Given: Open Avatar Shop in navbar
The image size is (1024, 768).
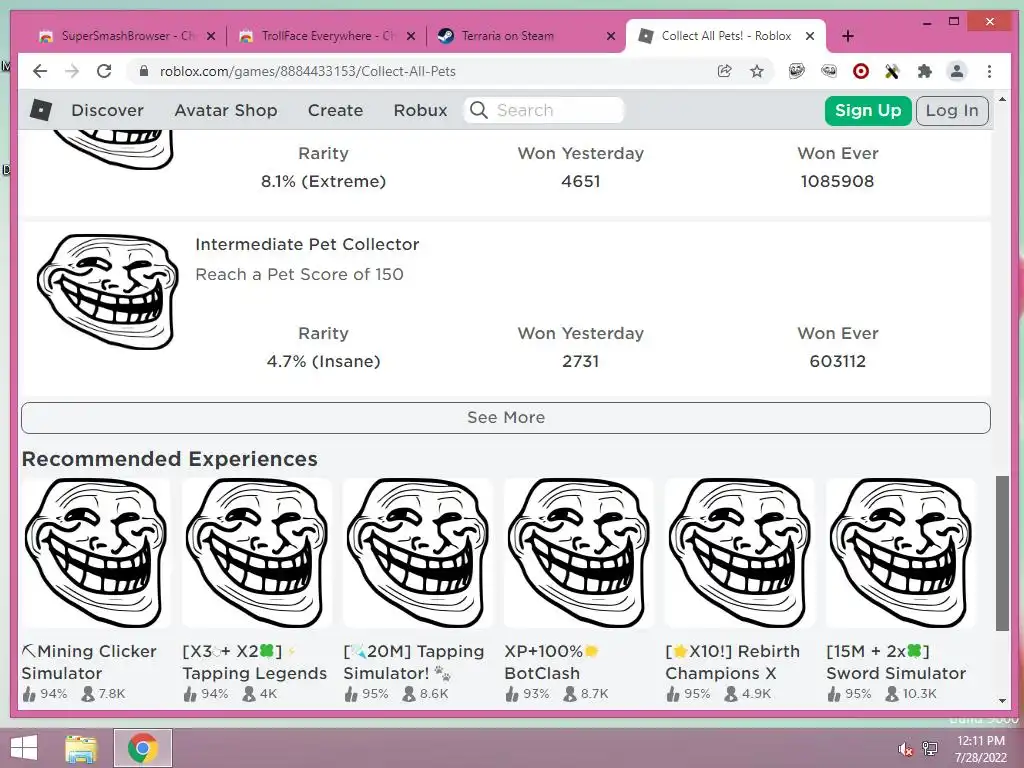Looking at the screenshot, I should (226, 110).
